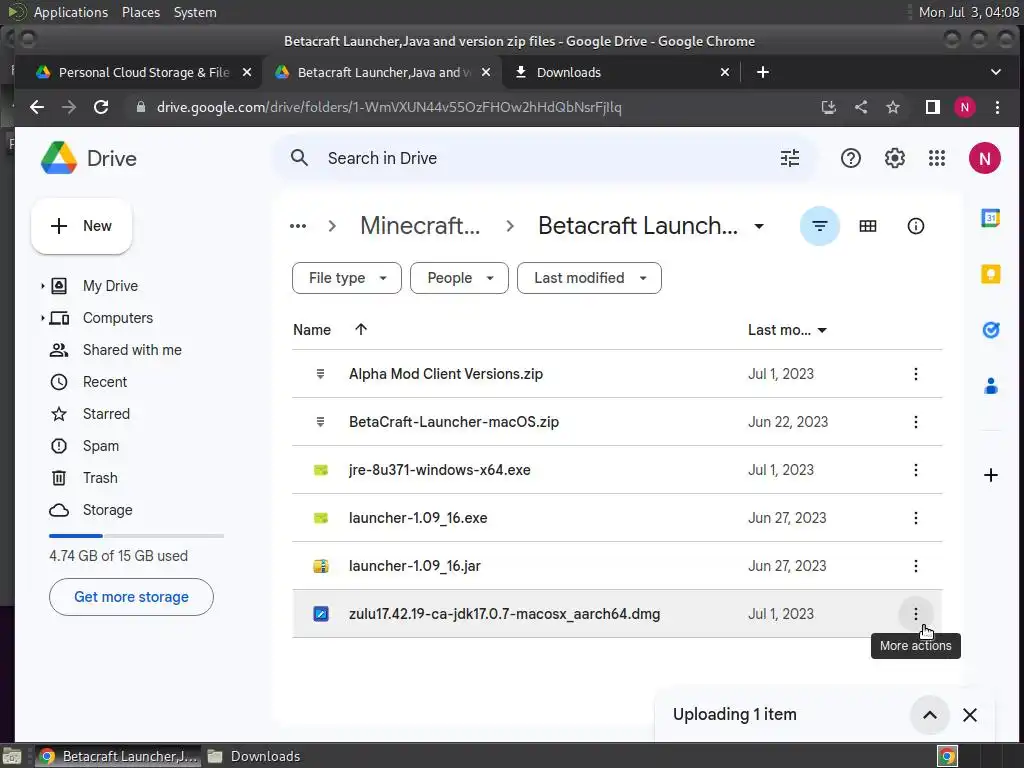
Task: Expand My Drive tree arrow
Action: click(x=43, y=286)
